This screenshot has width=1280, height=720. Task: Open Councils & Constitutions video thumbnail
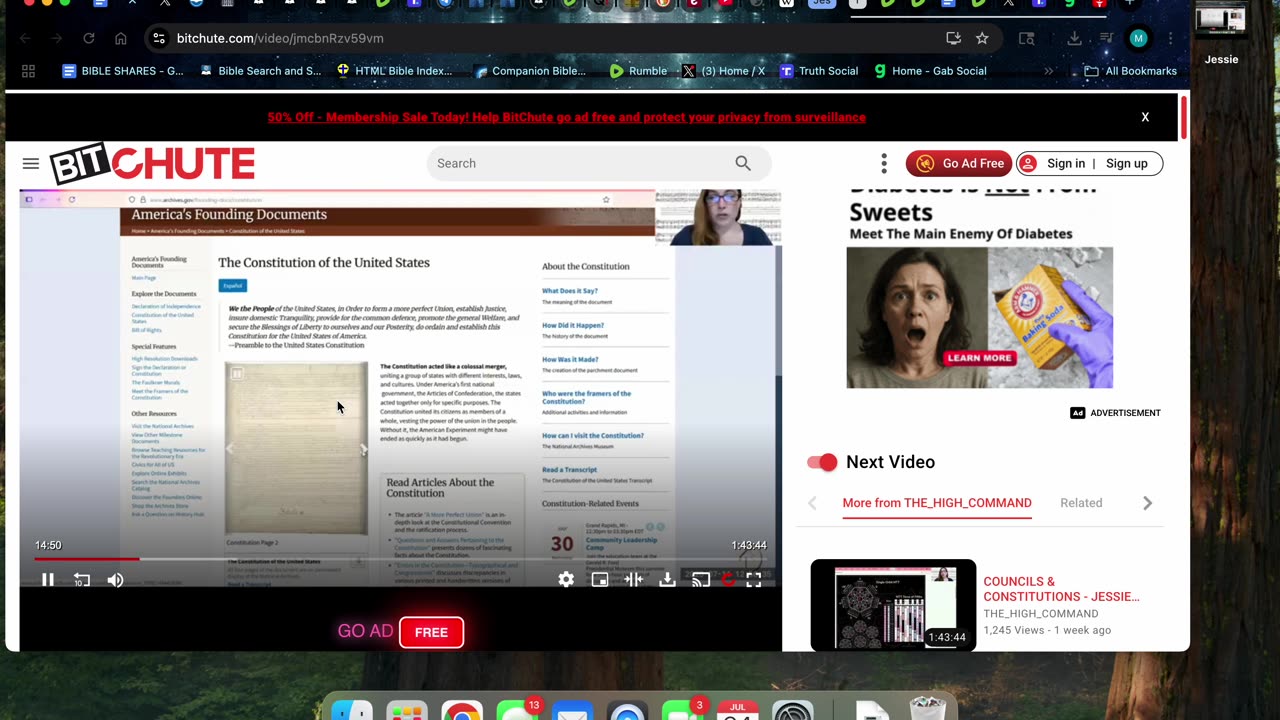[893, 605]
